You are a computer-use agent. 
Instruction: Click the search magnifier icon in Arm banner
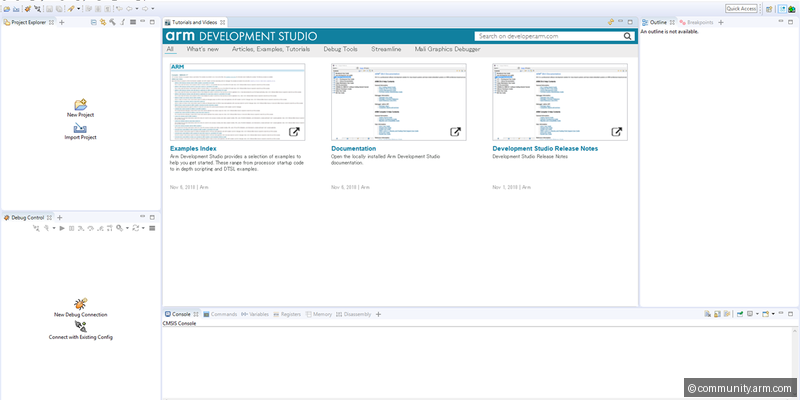627,36
